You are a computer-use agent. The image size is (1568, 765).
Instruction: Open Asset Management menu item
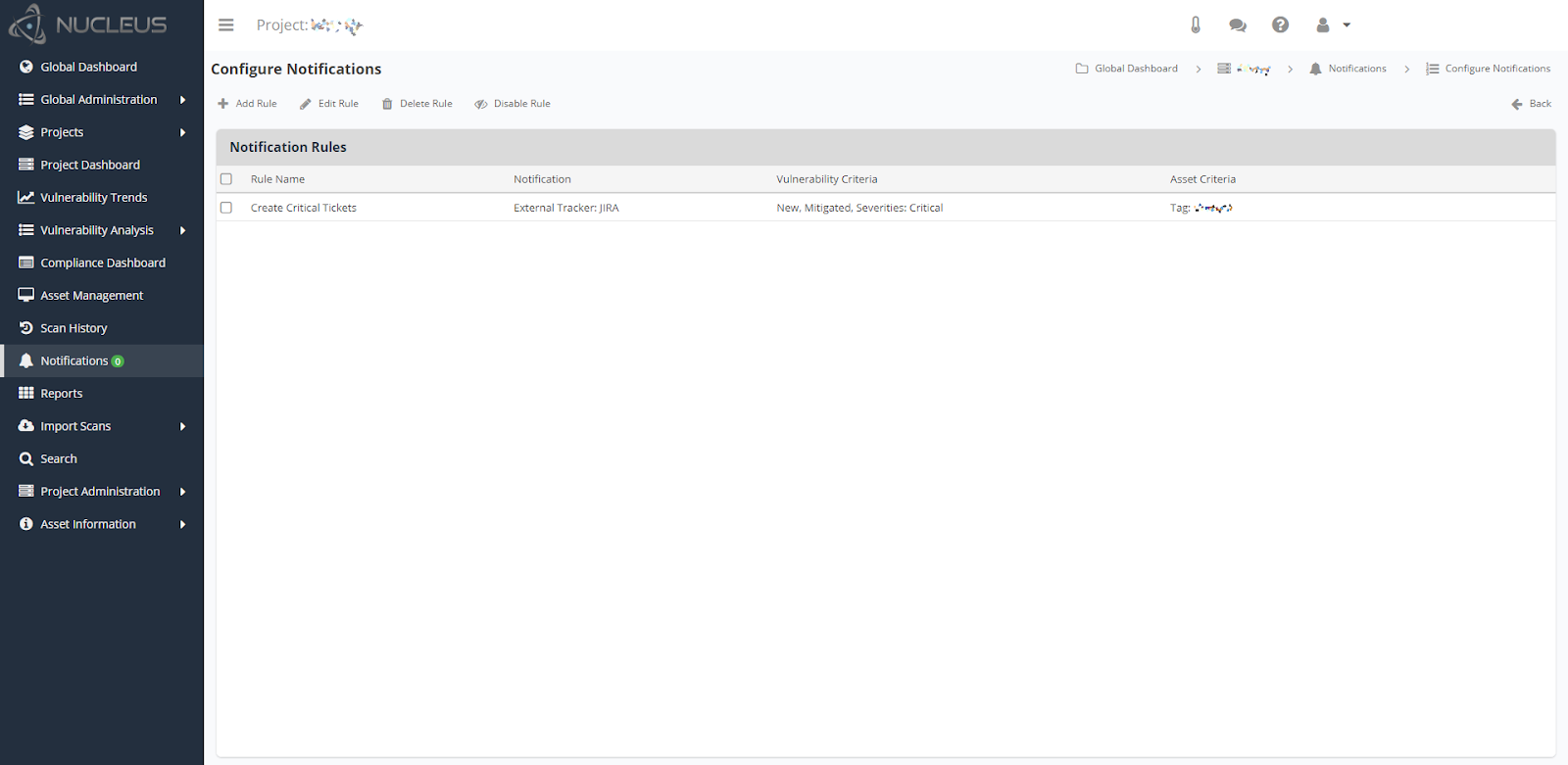click(x=92, y=296)
